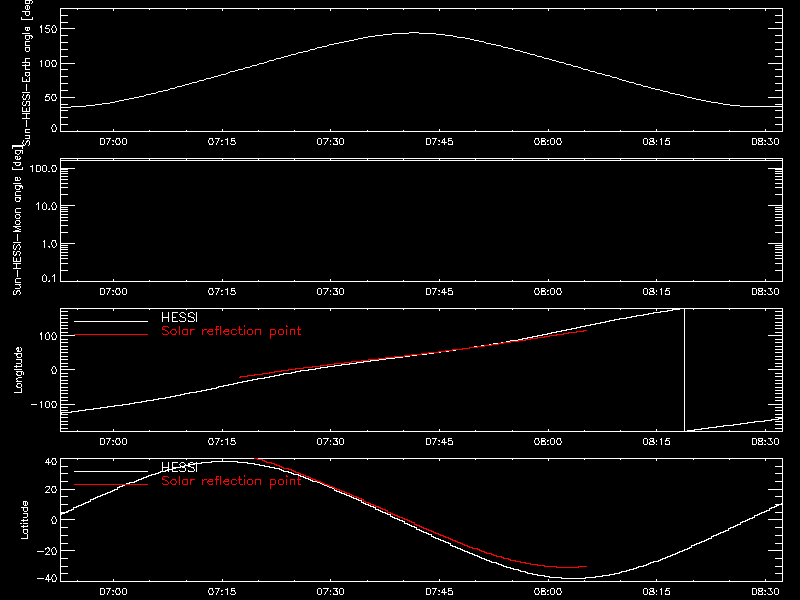800x600 pixels.
Task: Click 08:30 time label under Earth angle plot
Action: tap(765, 141)
